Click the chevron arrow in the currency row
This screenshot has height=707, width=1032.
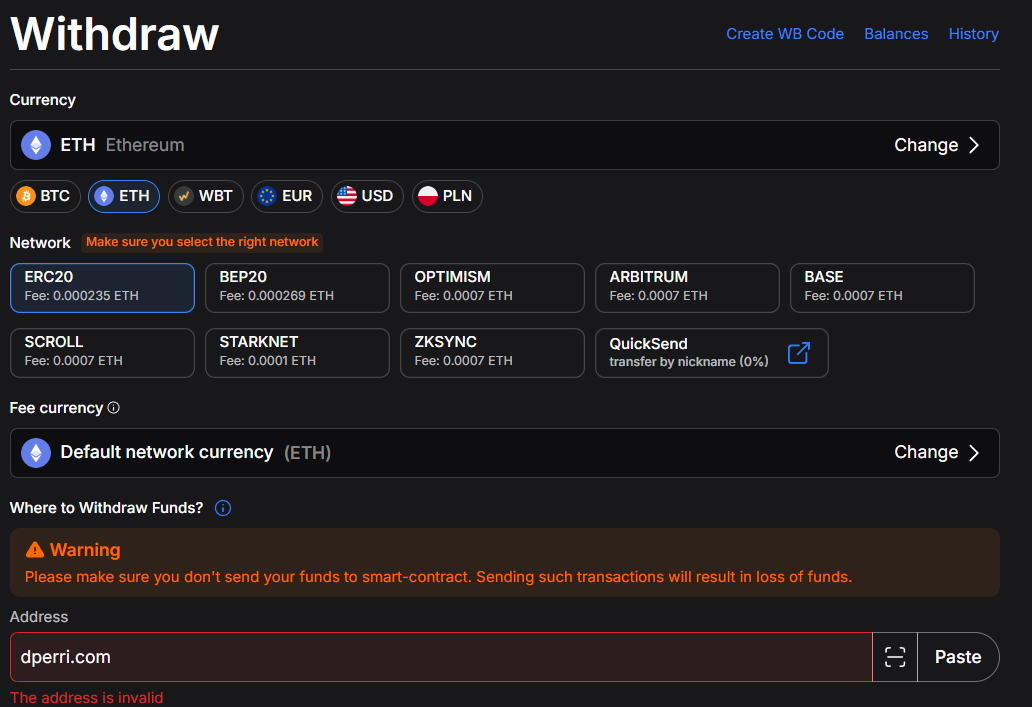974,145
